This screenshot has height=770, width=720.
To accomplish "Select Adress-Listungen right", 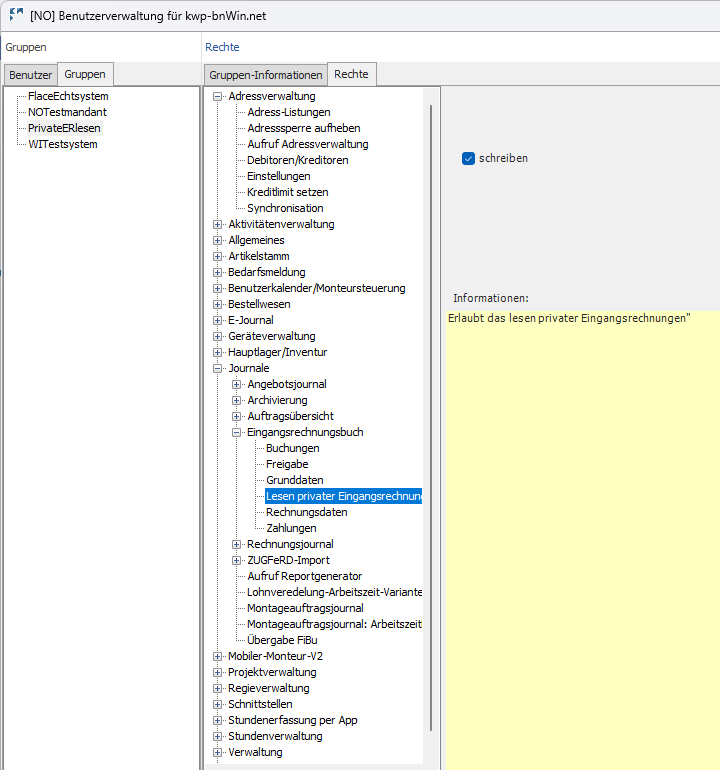I will coord(289,112).
